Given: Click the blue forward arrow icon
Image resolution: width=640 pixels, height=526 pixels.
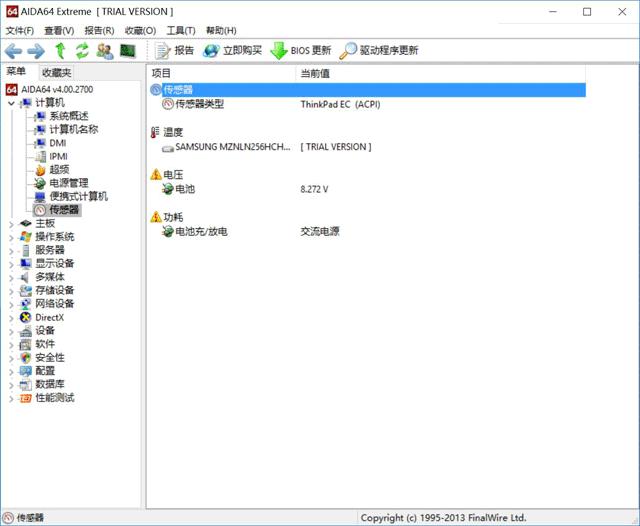Looking at the screenshot, I should tap(36, 51).
